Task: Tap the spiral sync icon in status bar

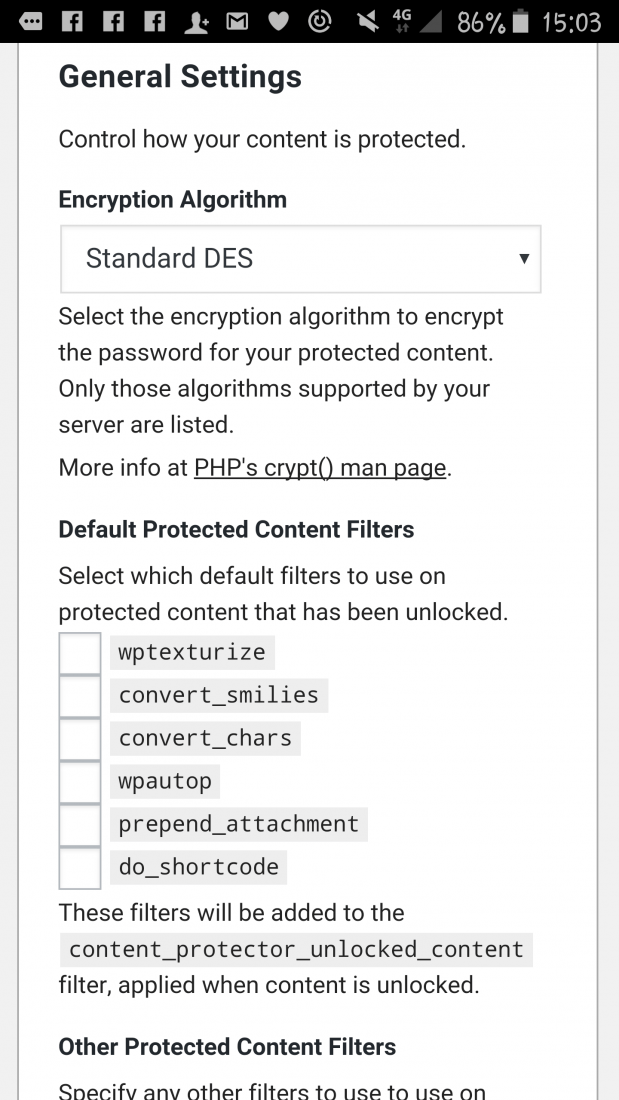Action: (320, 22)
